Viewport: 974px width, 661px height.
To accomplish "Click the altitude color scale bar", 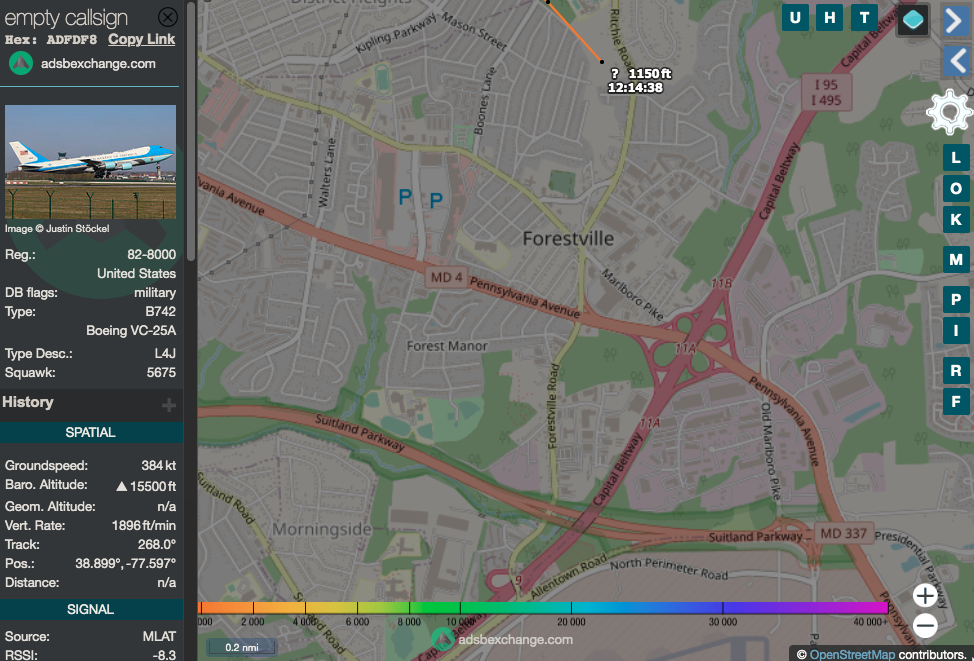I will click(x=544, y=608).
